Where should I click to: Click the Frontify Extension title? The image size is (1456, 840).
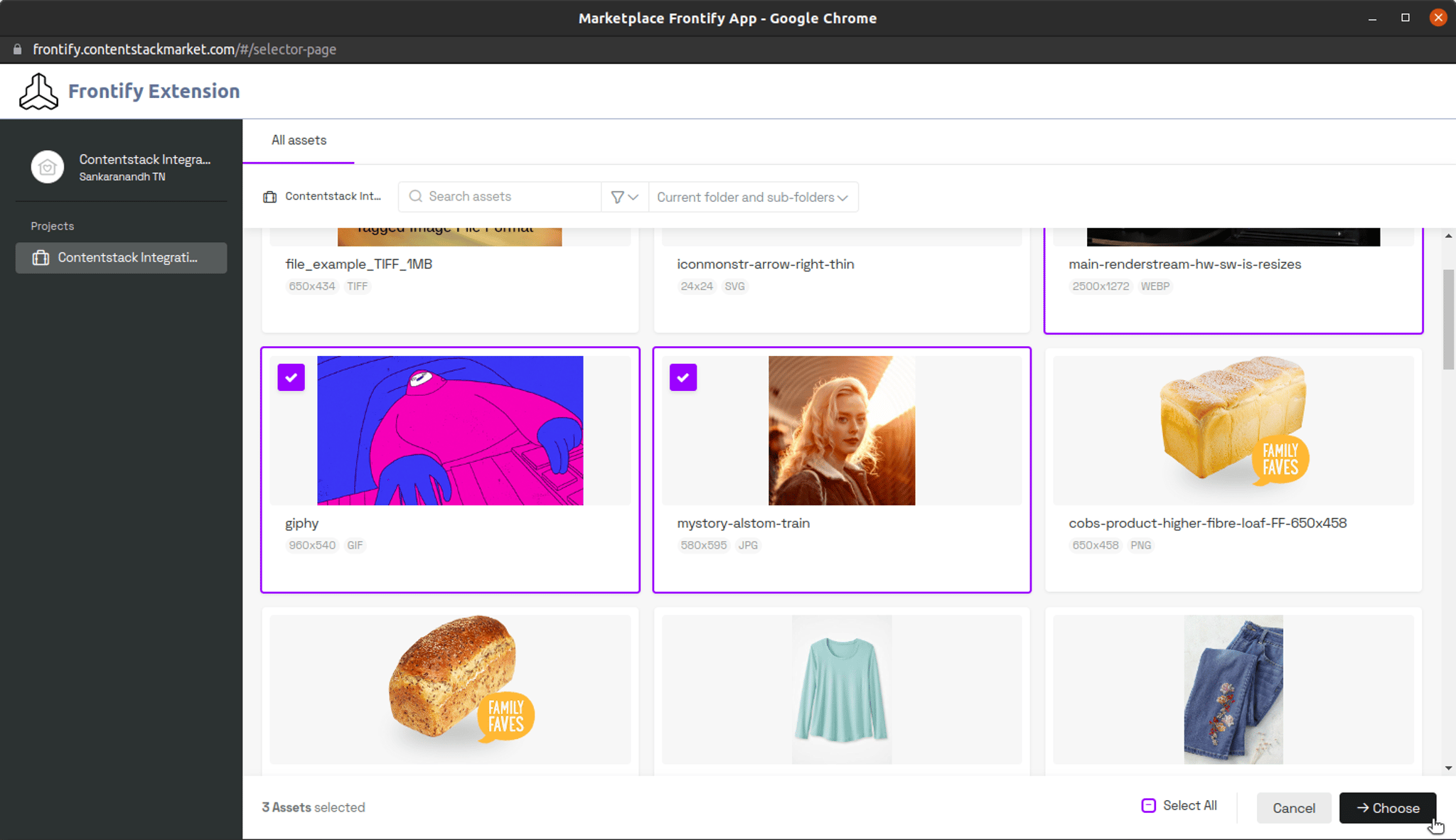click(154, 91)
